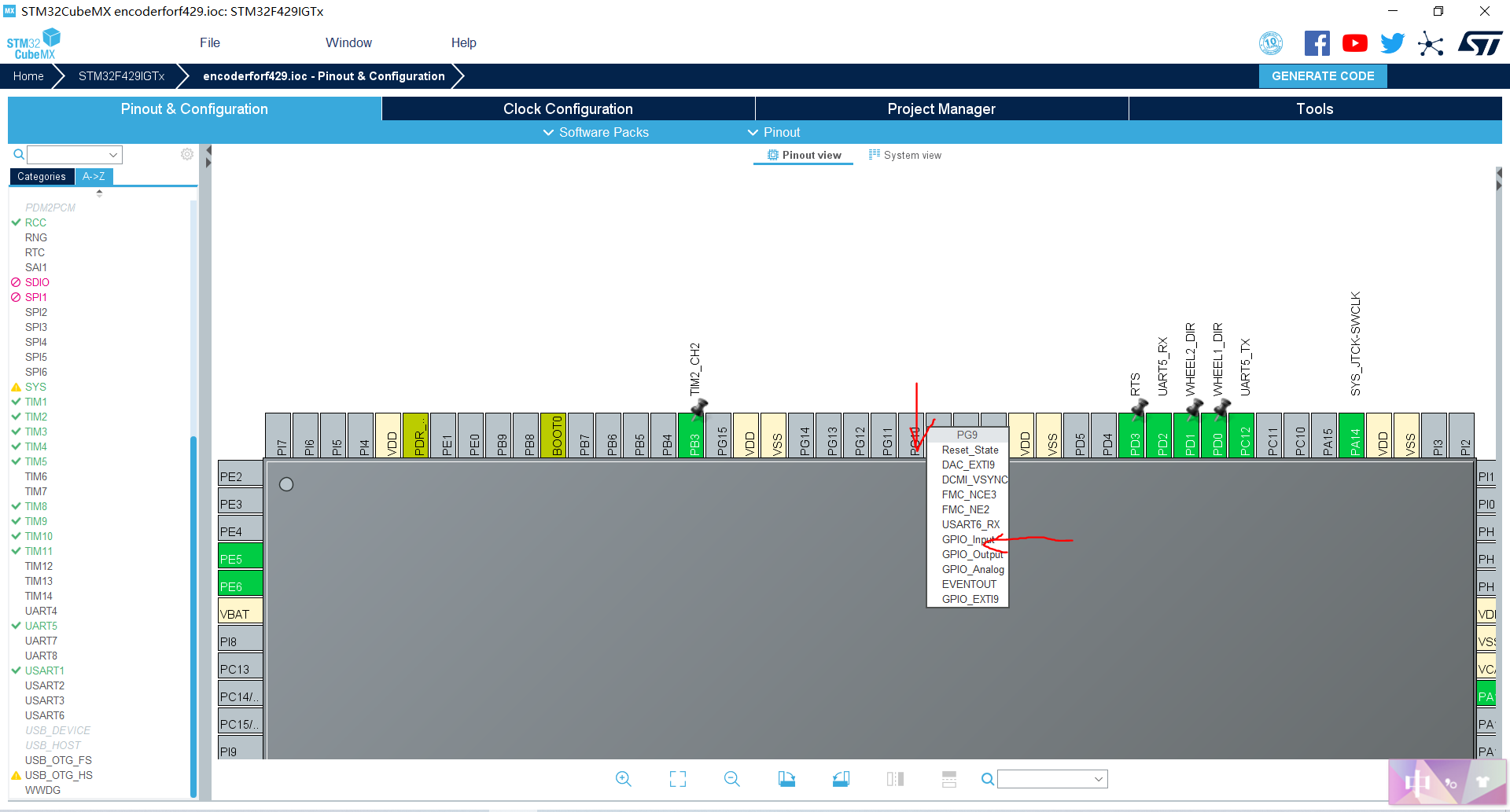Choose Reset_State in PG9 menu
Viewport: 1510px width, 812px height.
coord(968,450)
